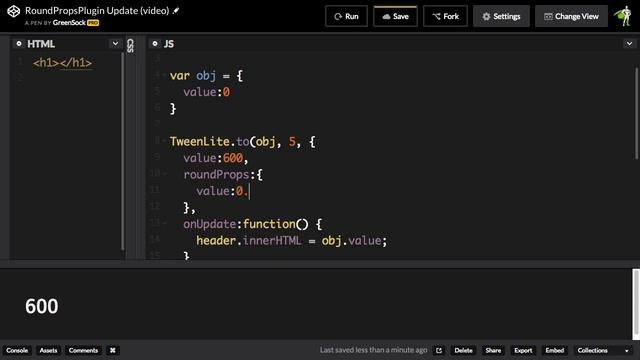Open HTML editor settings gear
This screenshot has width=640, height=360.
pyautogui.click(x=18, y=44)
